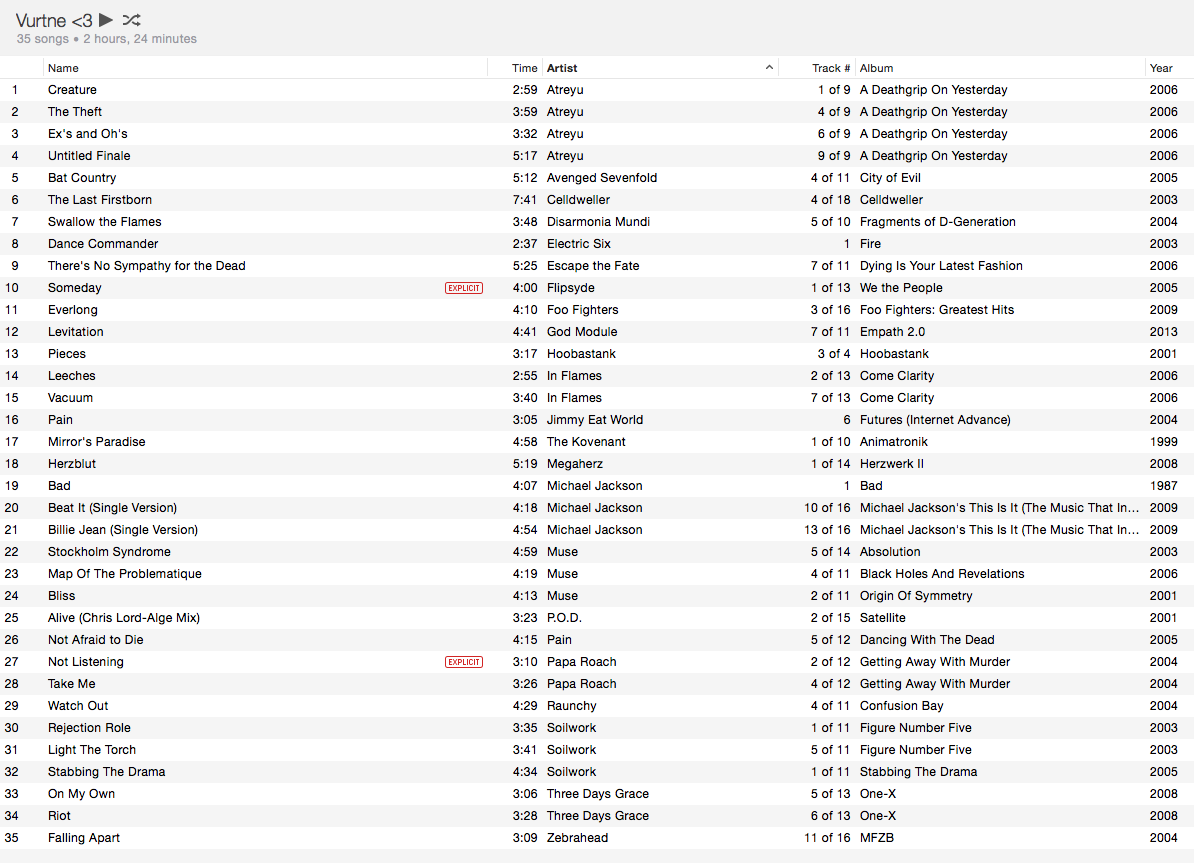Click artist The Kovenant
This screenshot has height=863, width=1194.
[x=586, y=442]
